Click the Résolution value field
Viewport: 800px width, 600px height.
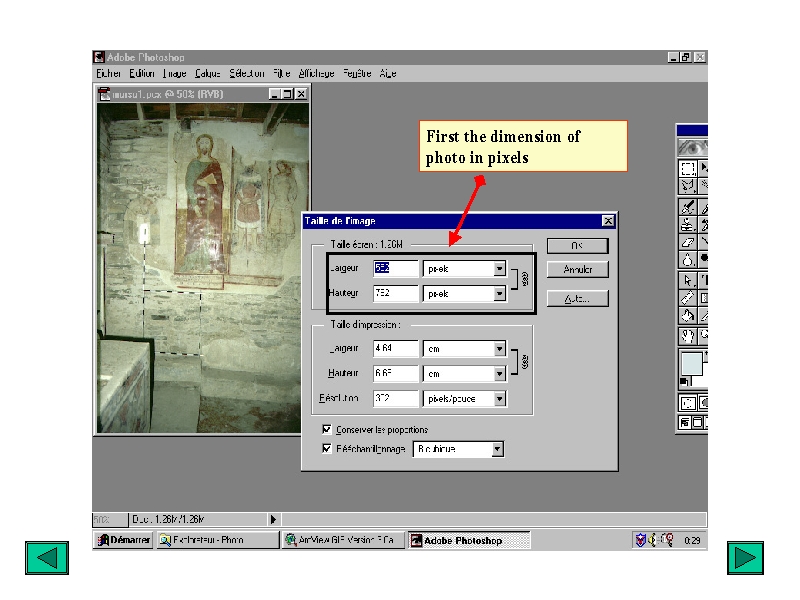(x=395, y=398)
